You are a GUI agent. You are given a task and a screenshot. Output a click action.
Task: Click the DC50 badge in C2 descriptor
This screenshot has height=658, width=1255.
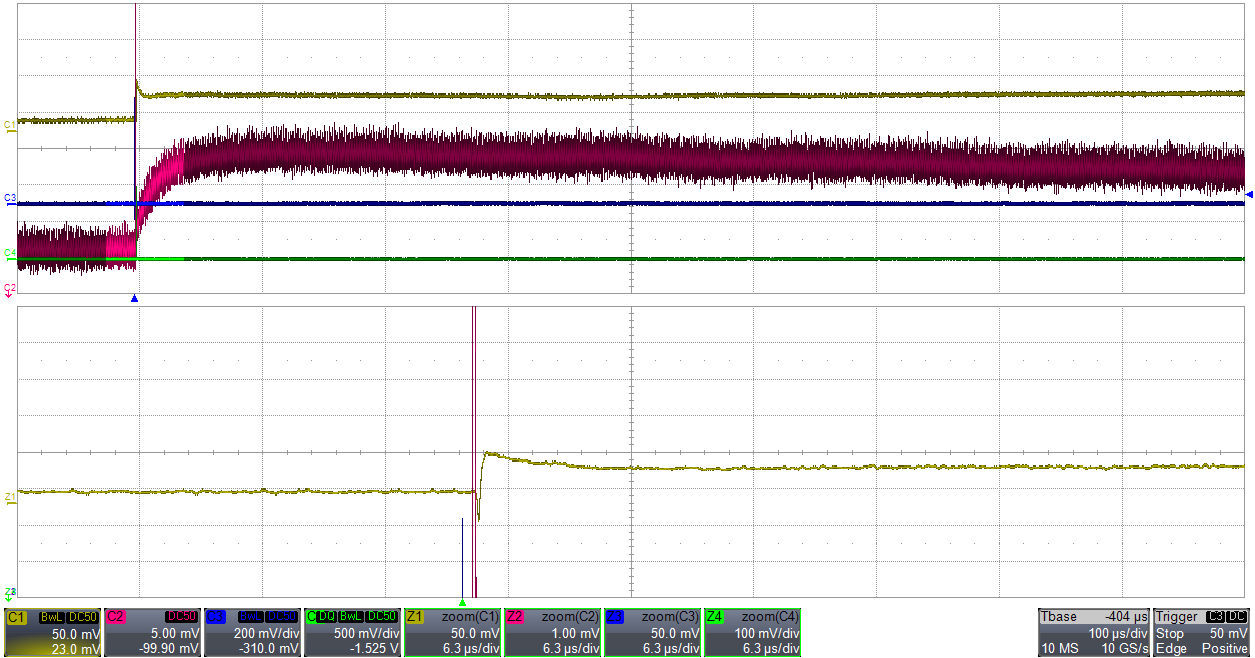point(182,617)
